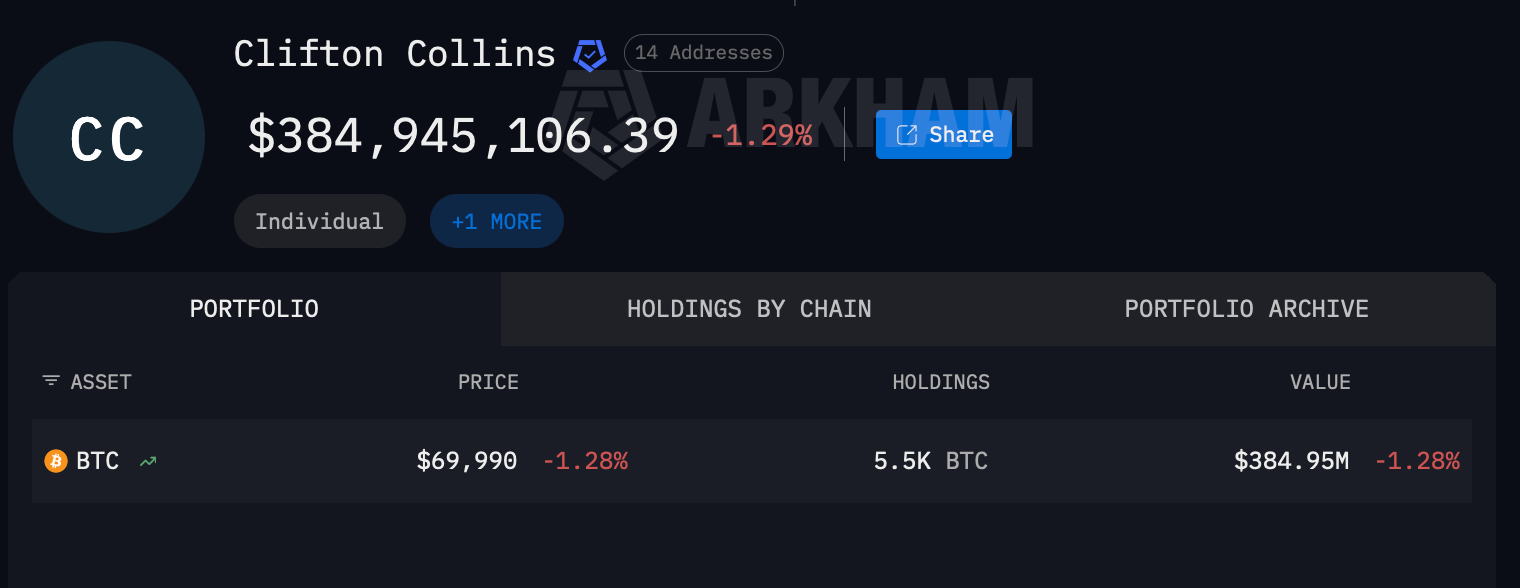The width and height of the screenshot is (1520, 588).
Task: Click the -1.29% change percentage
Action: pyautogui.click(x=764, y=134)
